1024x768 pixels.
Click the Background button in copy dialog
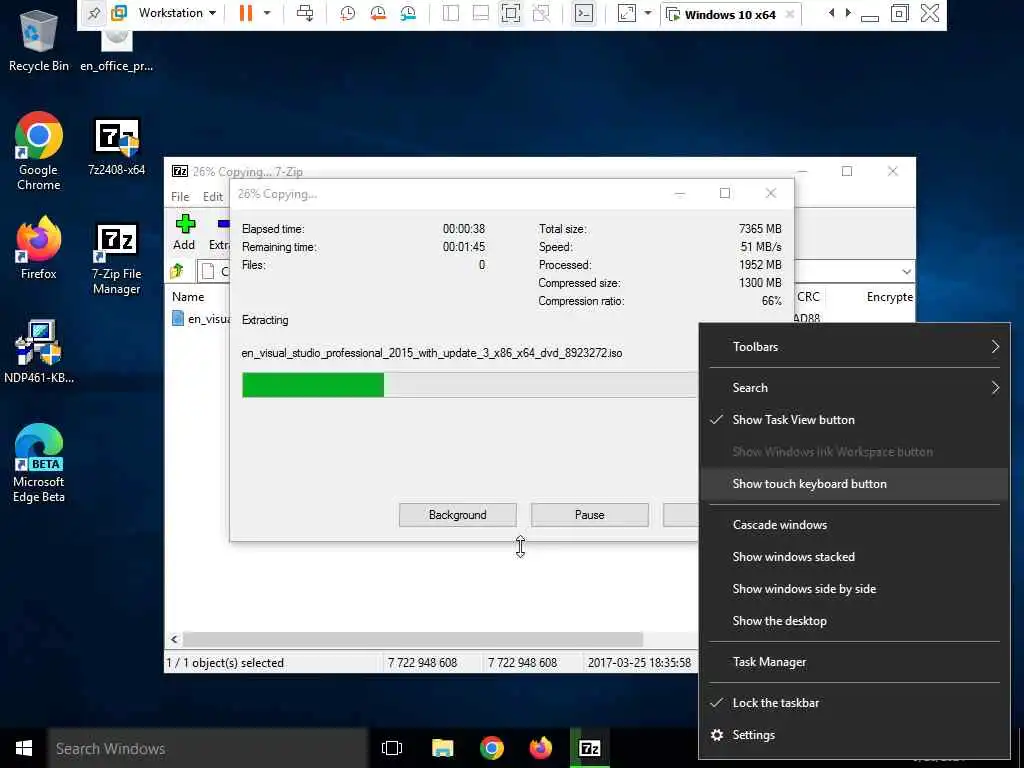coord(457,515)
